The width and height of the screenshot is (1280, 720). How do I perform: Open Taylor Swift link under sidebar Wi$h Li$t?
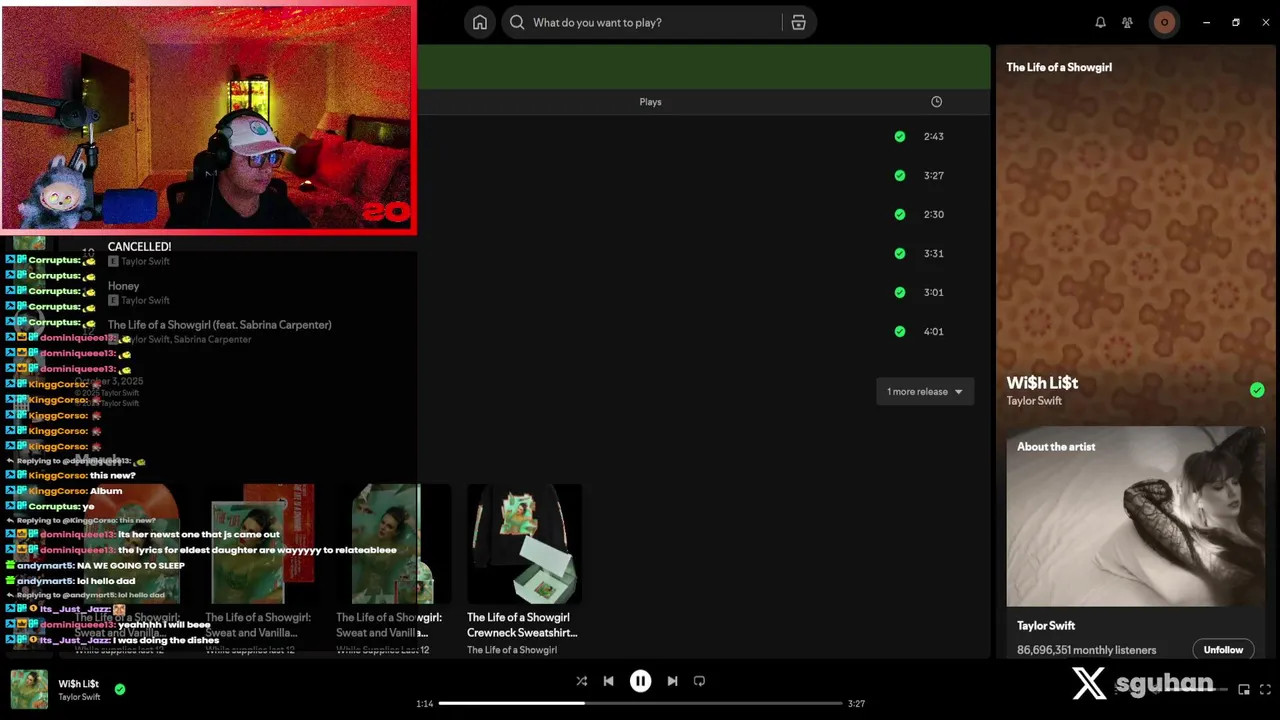1034,401
